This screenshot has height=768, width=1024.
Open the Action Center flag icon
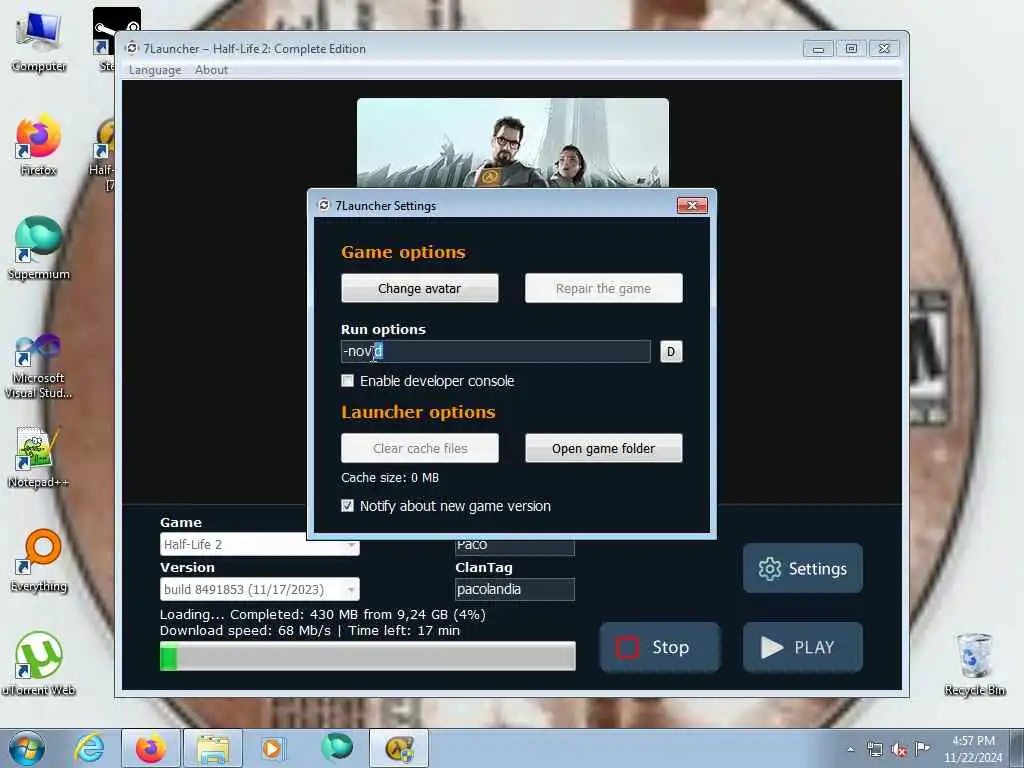(x=922, y=748)
